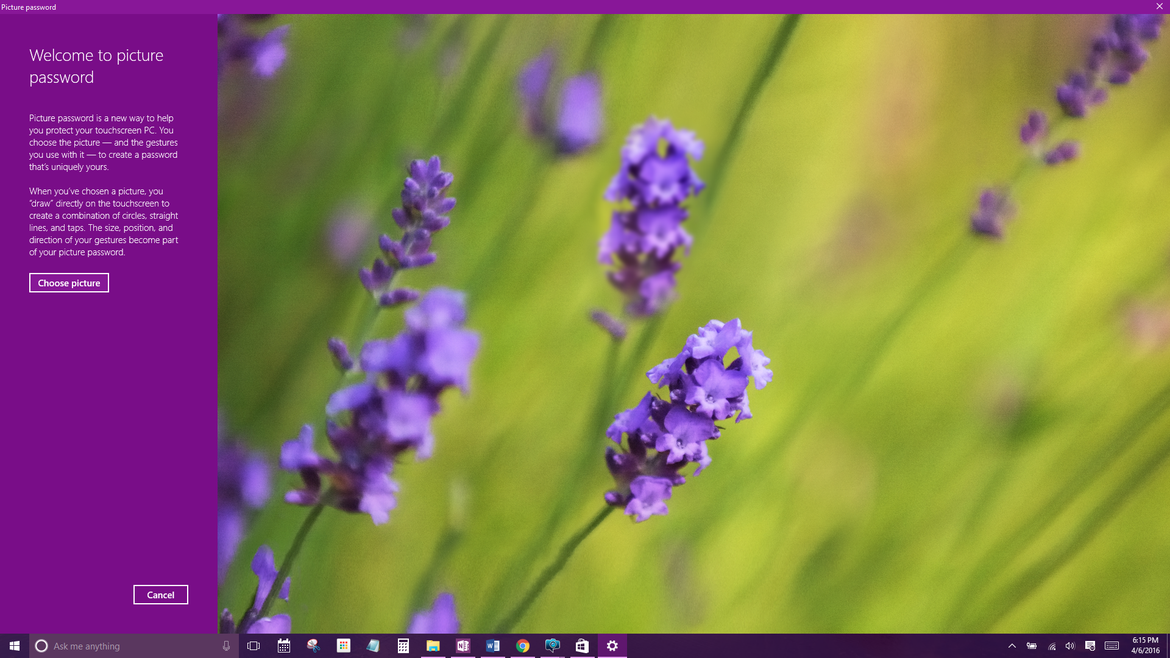Open the touch keyboard from system tray
Viewport: 1170px width, 658px height.
click(1111, 646)
